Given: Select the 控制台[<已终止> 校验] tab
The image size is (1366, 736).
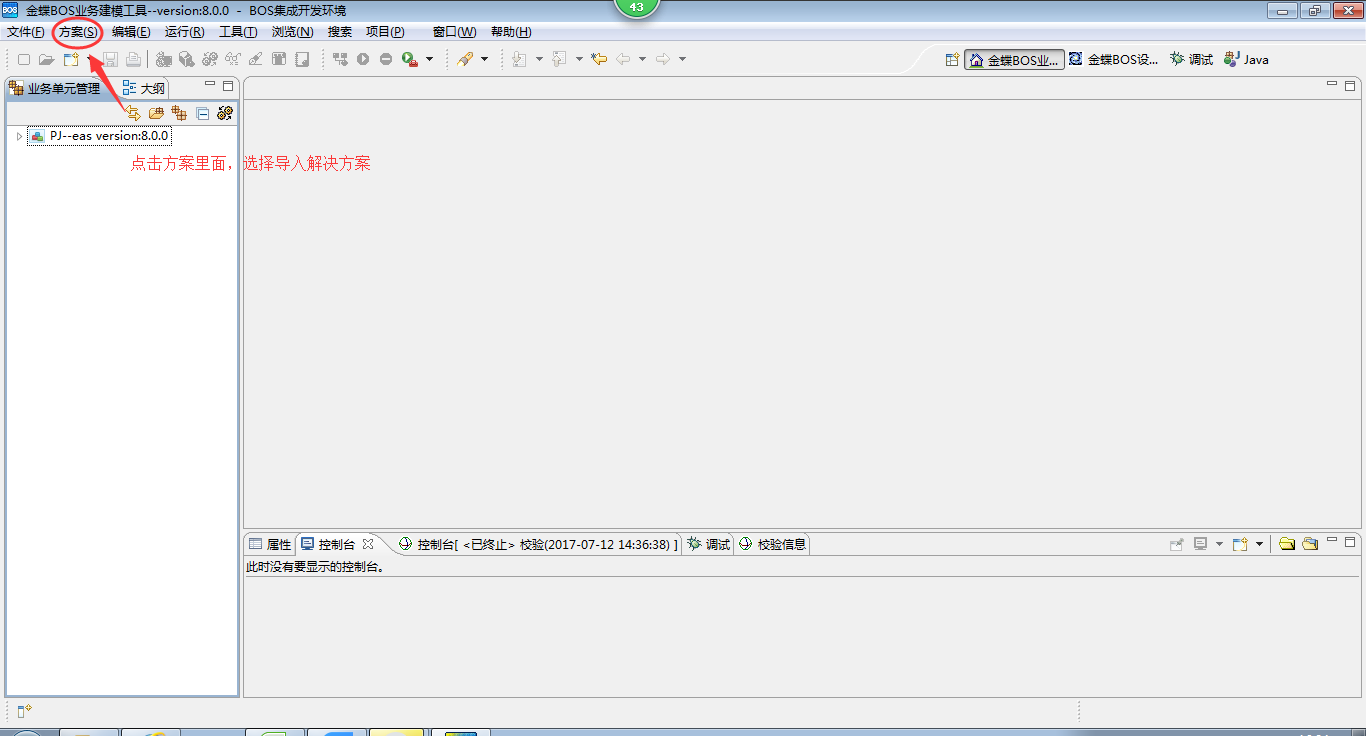Looking at the screenshot, I should coord(538,544).
